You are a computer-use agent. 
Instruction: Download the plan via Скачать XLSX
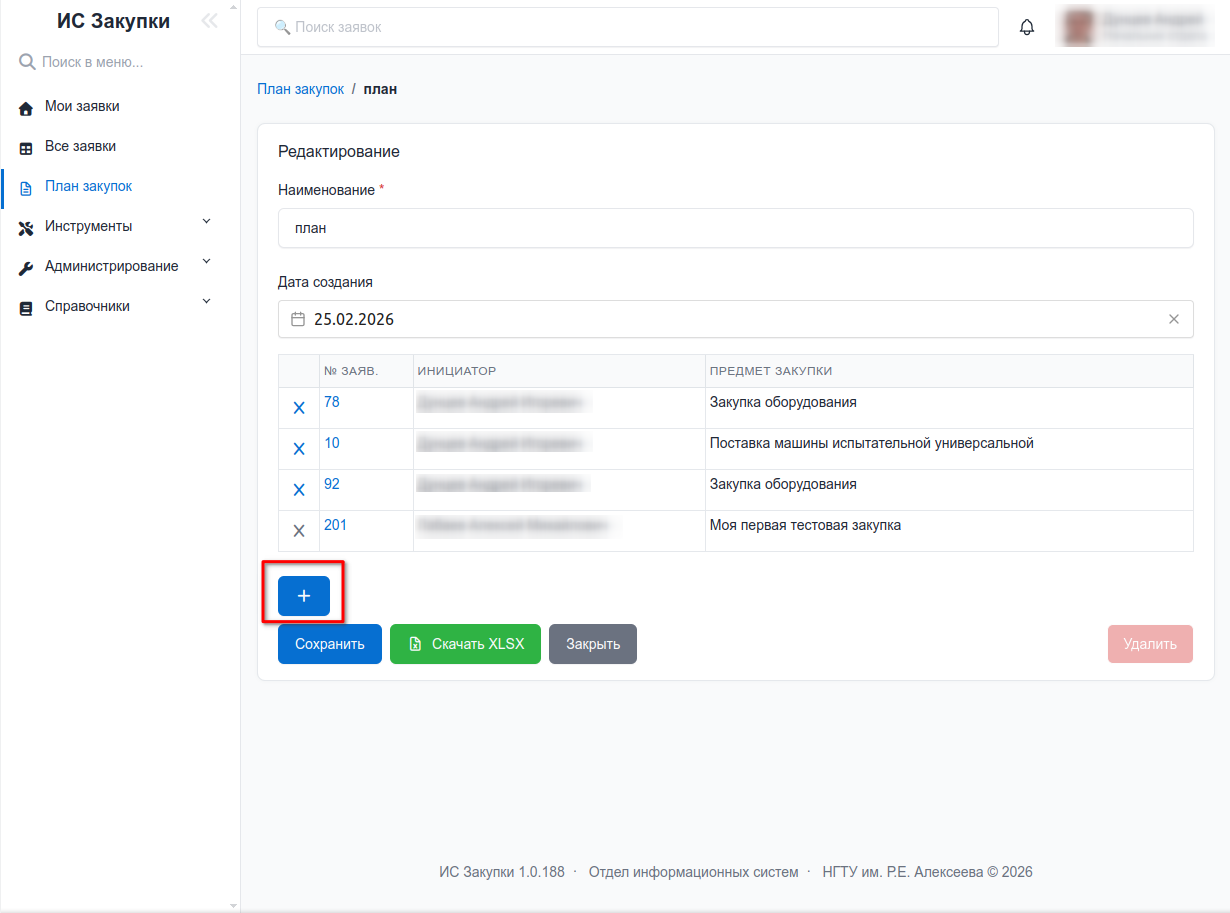466,644
